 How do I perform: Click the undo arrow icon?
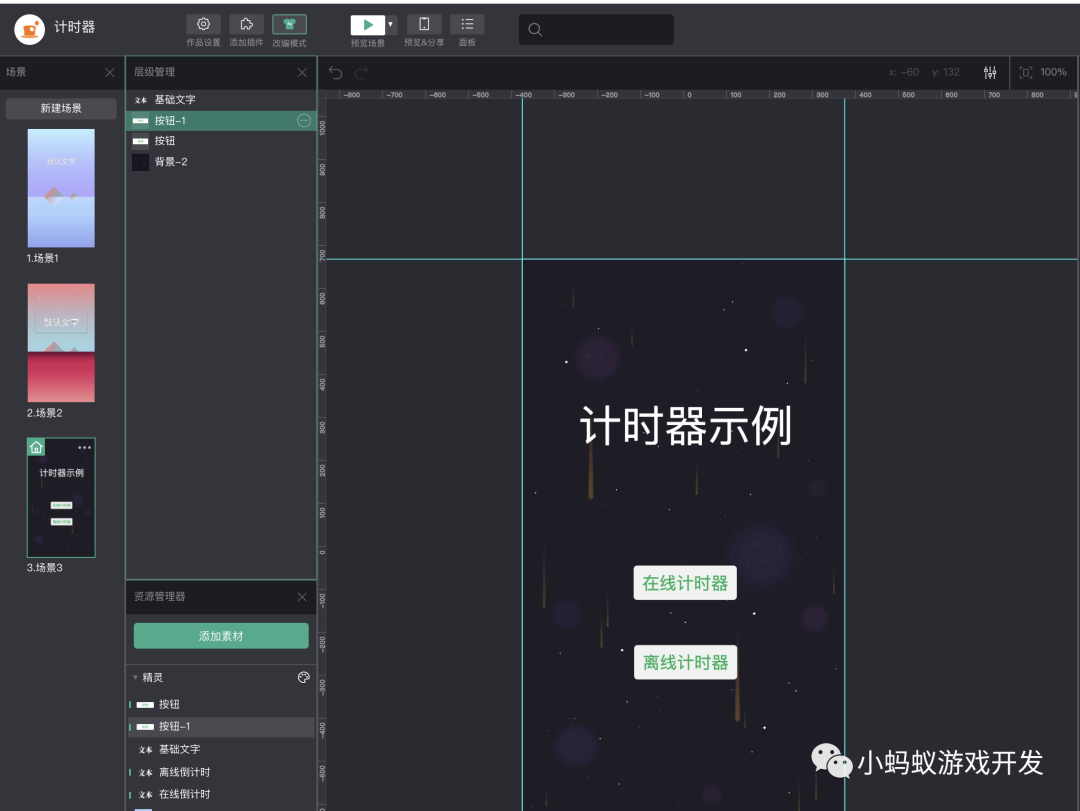(335, 72)
